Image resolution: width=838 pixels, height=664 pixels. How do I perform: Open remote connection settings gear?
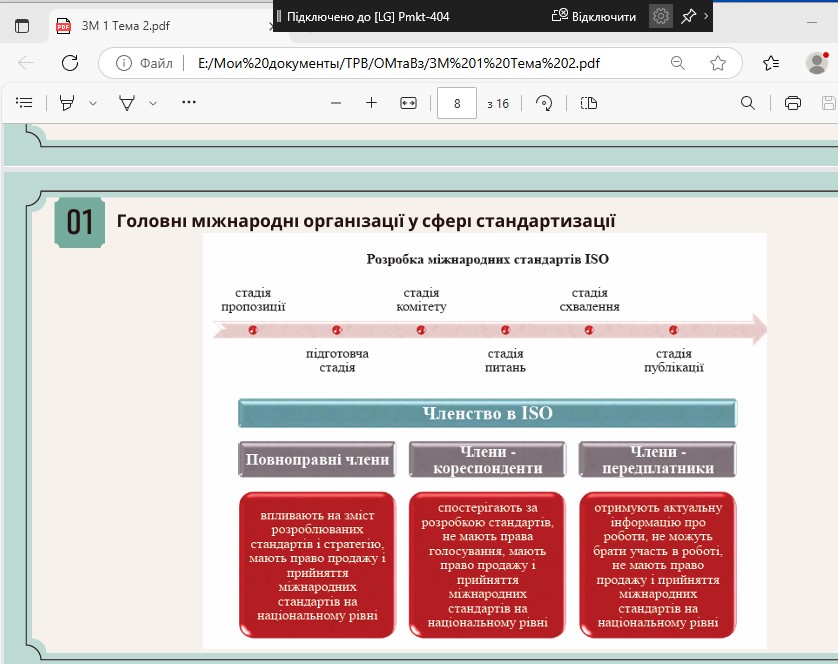coord(661,16)
